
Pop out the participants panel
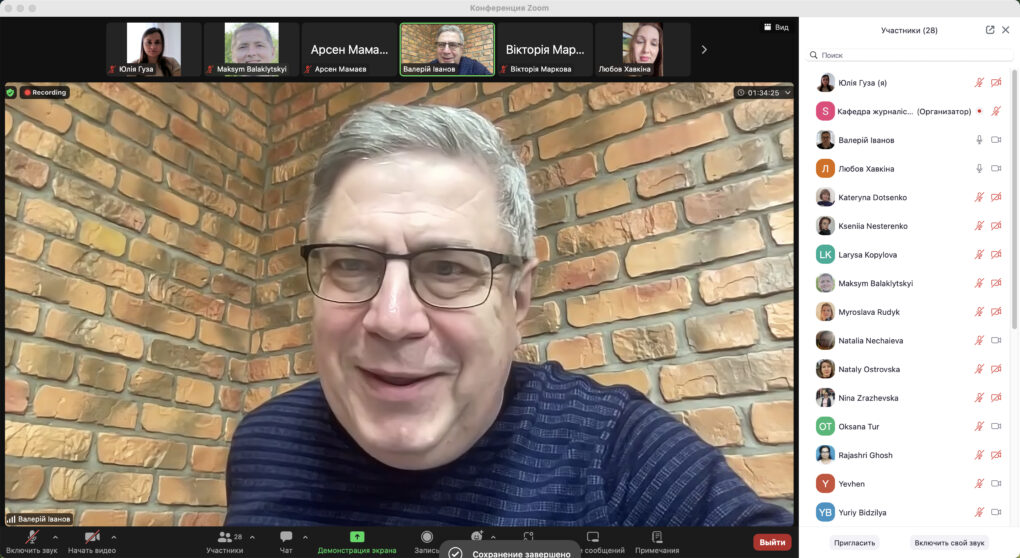[x=990, y=30]
